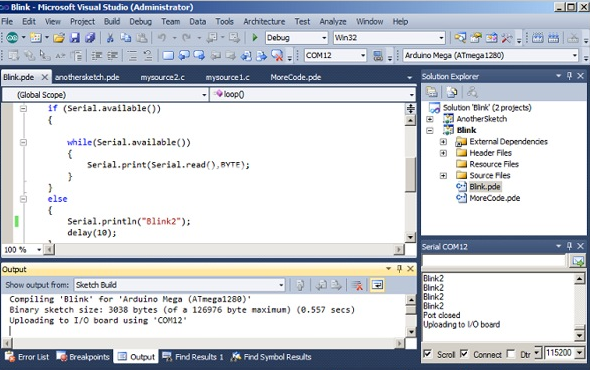
Task: Open the Build menu
Action: click(x=112, y=21)
